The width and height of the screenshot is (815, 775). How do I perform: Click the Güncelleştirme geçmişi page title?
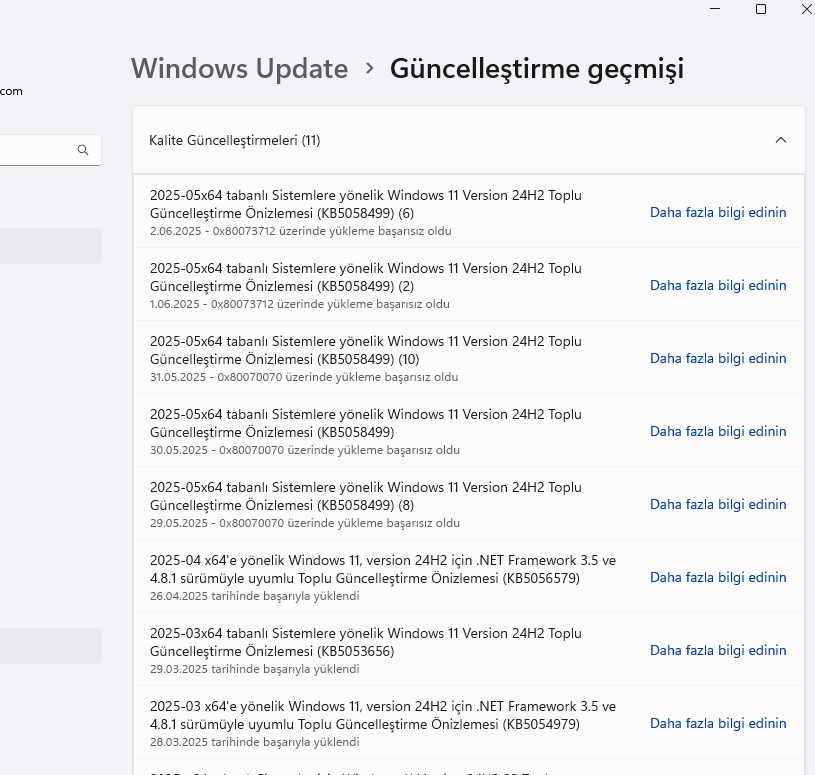537,68
